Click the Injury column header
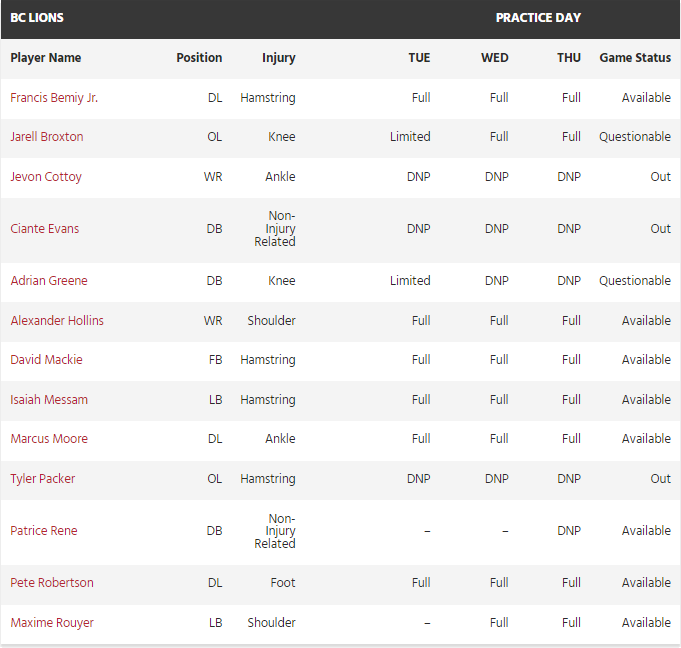Image resolution: width=681 pixels, height=648 pixels. click(x=278, y=58)
